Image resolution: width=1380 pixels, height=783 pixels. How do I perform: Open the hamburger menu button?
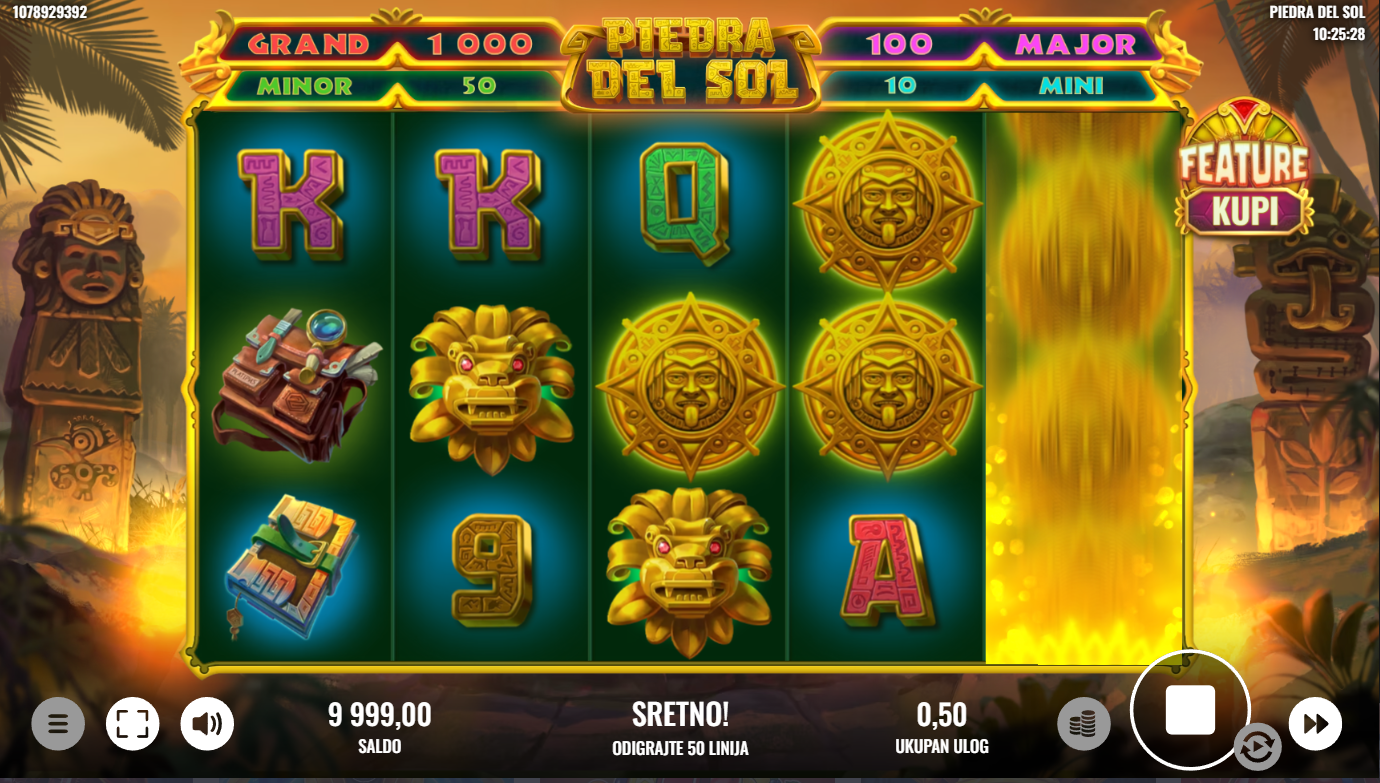coord(58,724)
